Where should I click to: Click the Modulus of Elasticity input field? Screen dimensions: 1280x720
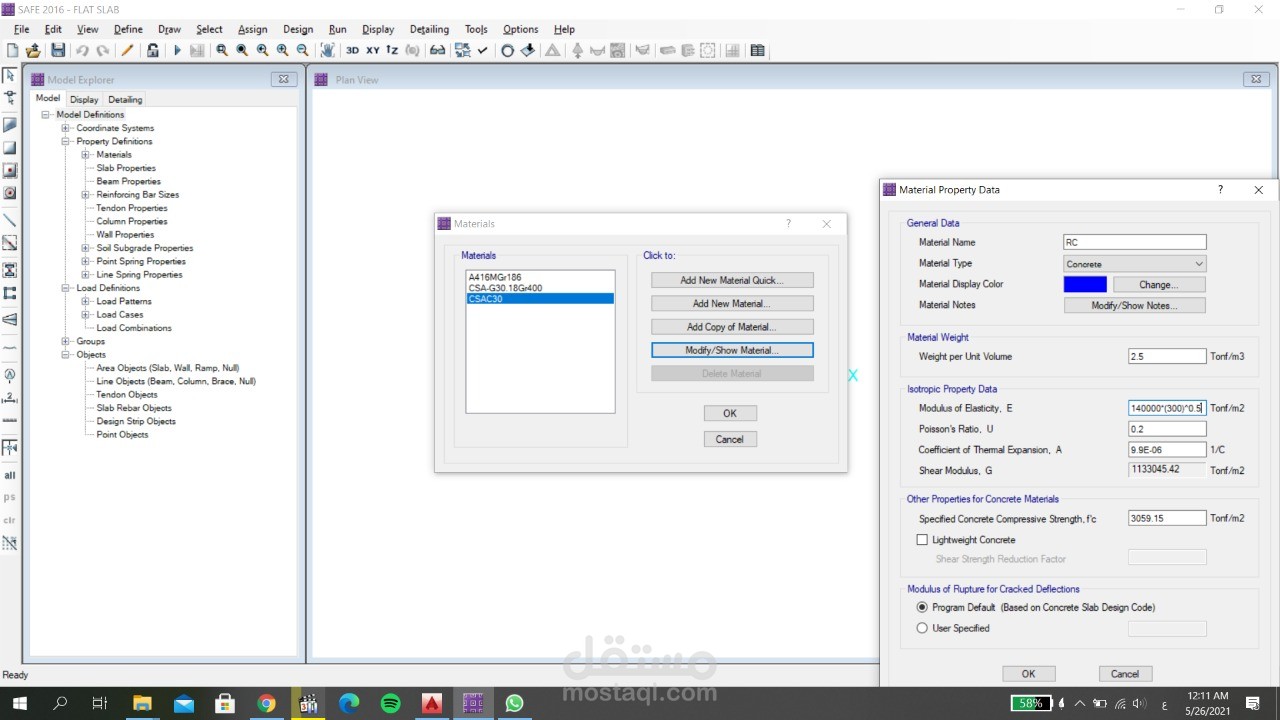tap(1167, 408)
